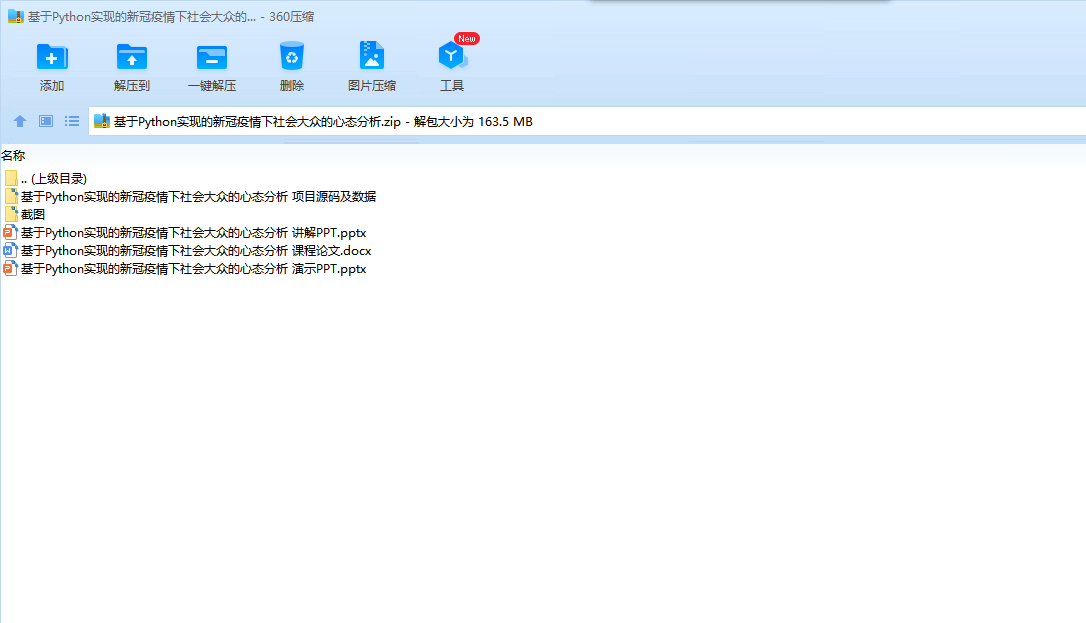
Task: Click the archive path address field
Action: click(x=587, y=121)
